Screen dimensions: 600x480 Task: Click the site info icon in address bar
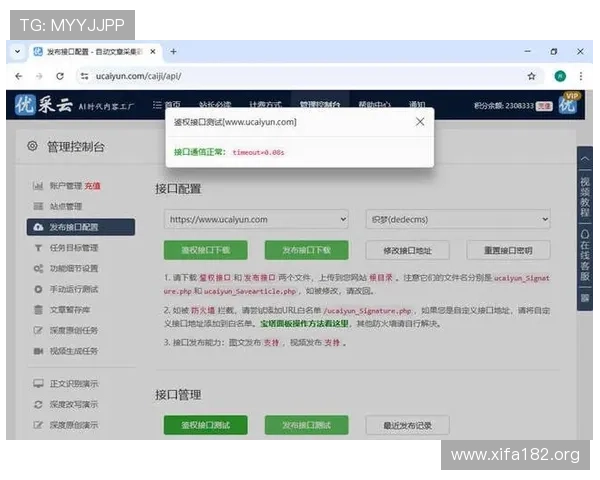pos(85,76)
